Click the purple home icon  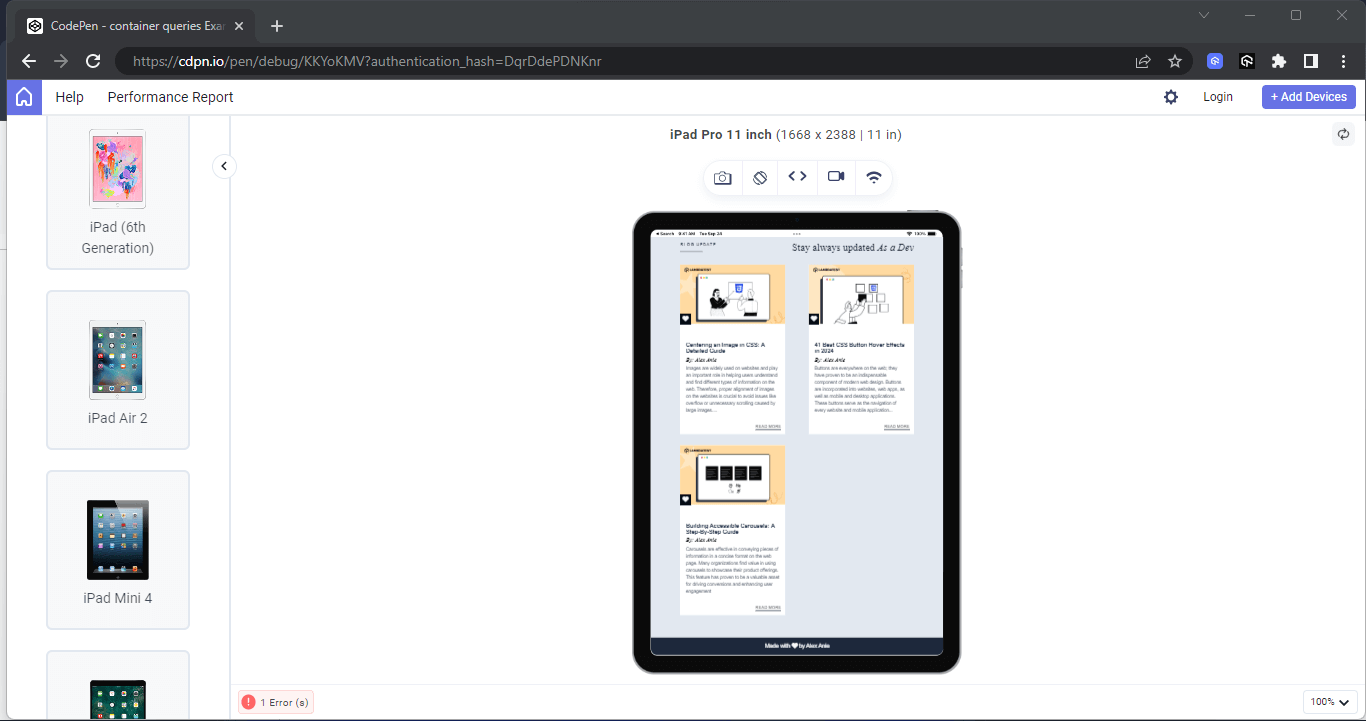click(x=23, y=97)
